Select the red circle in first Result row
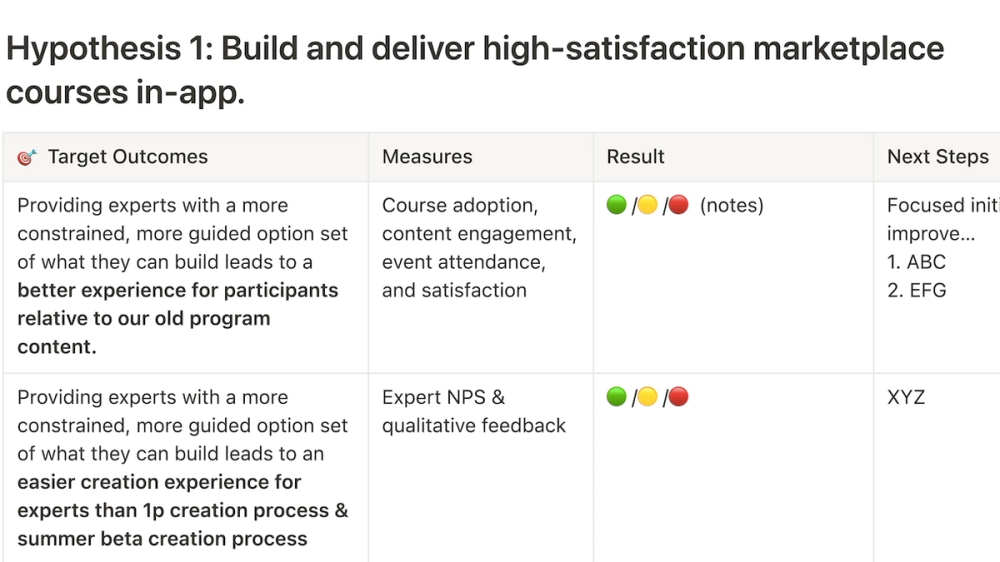This screenshot has width=1000, height=562. (679, 205)
